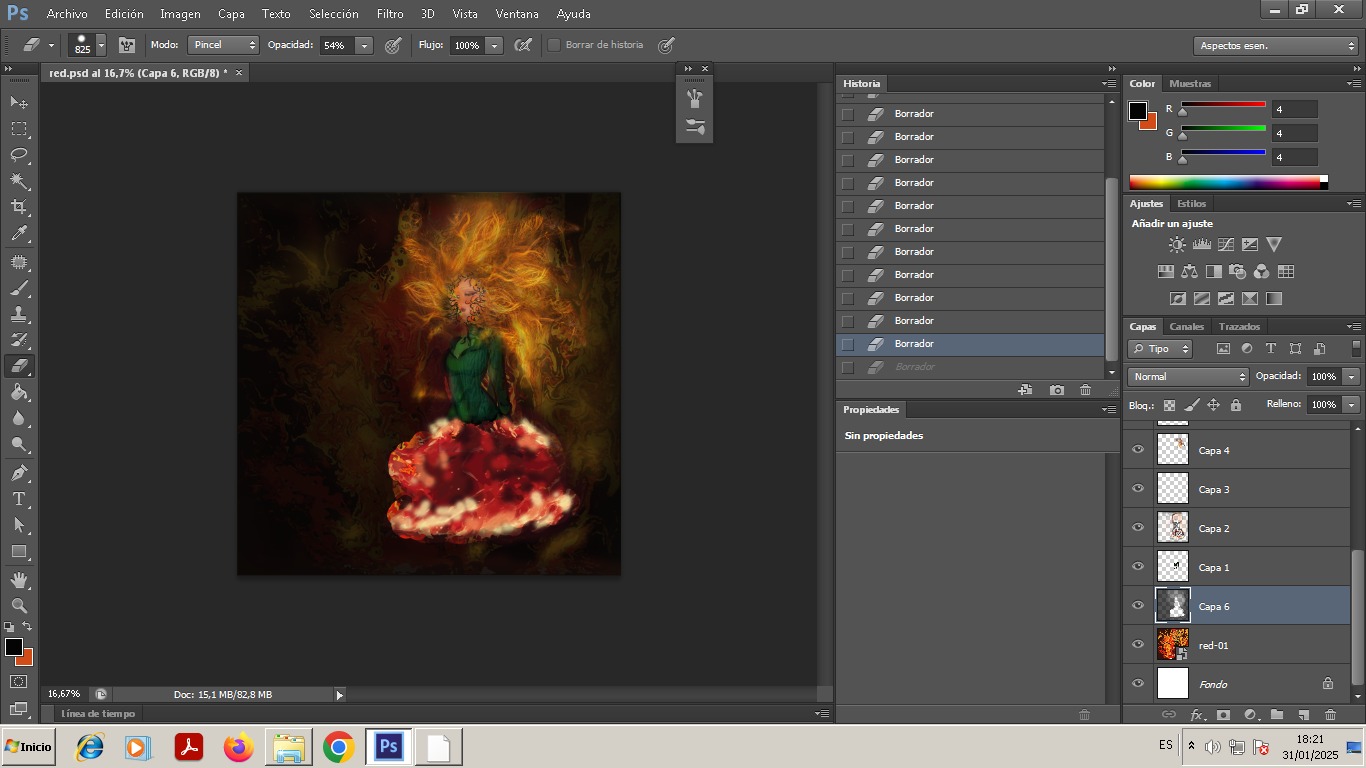Select the Move tool
Viewport: 1366px width, 768px height.
click(19, 103)
